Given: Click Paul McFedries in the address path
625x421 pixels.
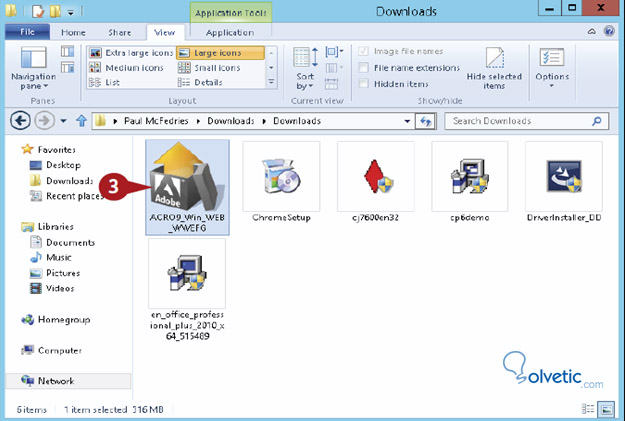Looking at the screenshot, I should (x=156, y=121).
